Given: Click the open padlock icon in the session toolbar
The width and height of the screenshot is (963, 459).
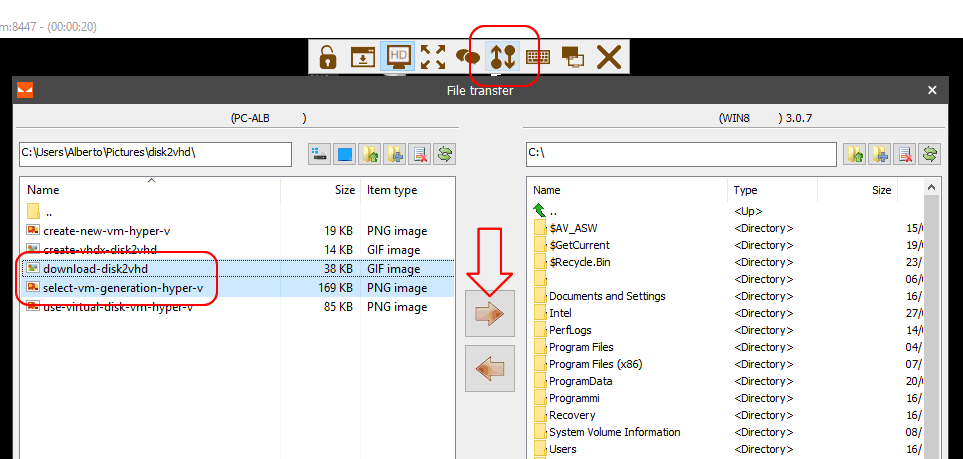Looking at the screenshot, I should coord(329,57).
